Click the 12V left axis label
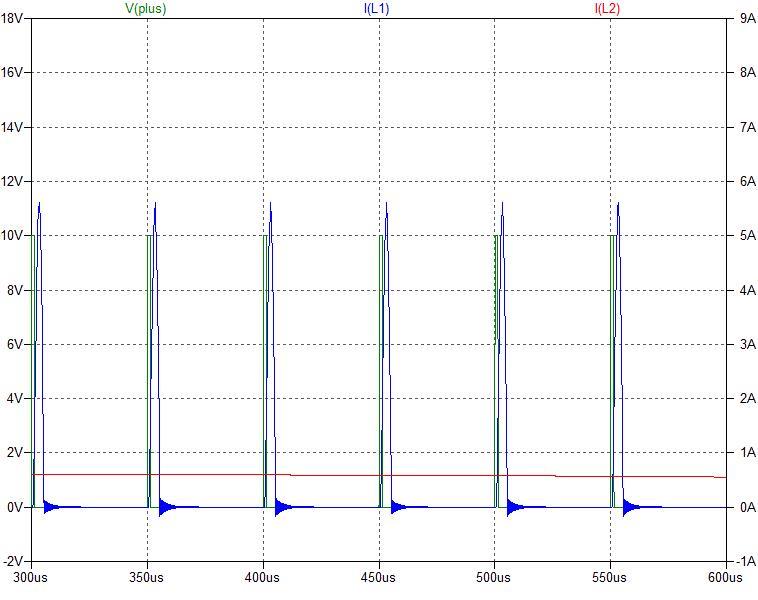This screenshot has width=758, height=600. 12,181
